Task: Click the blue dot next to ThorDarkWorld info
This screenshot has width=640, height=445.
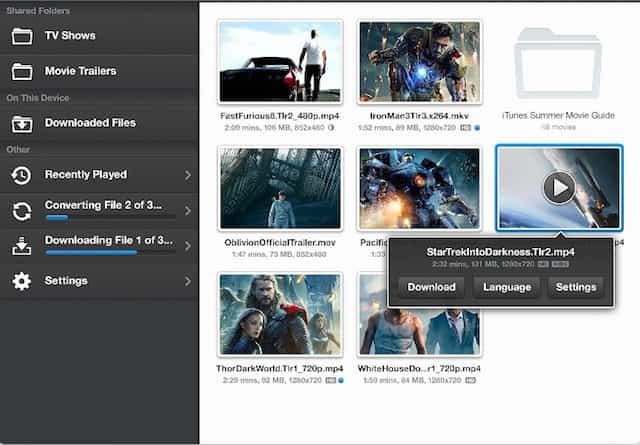Action: [341, 380]
